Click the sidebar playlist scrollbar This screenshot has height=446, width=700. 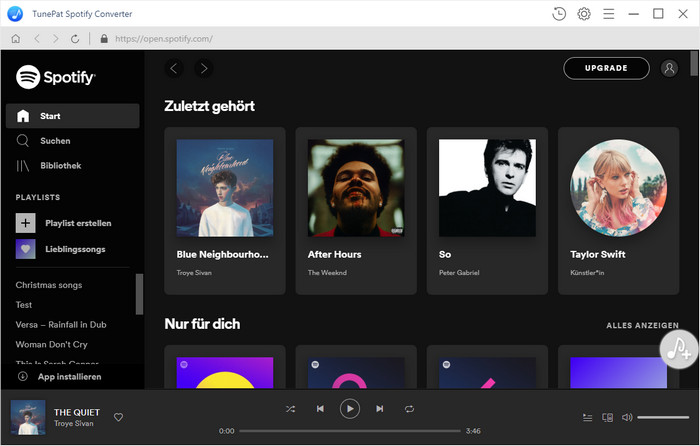point(139,294)
